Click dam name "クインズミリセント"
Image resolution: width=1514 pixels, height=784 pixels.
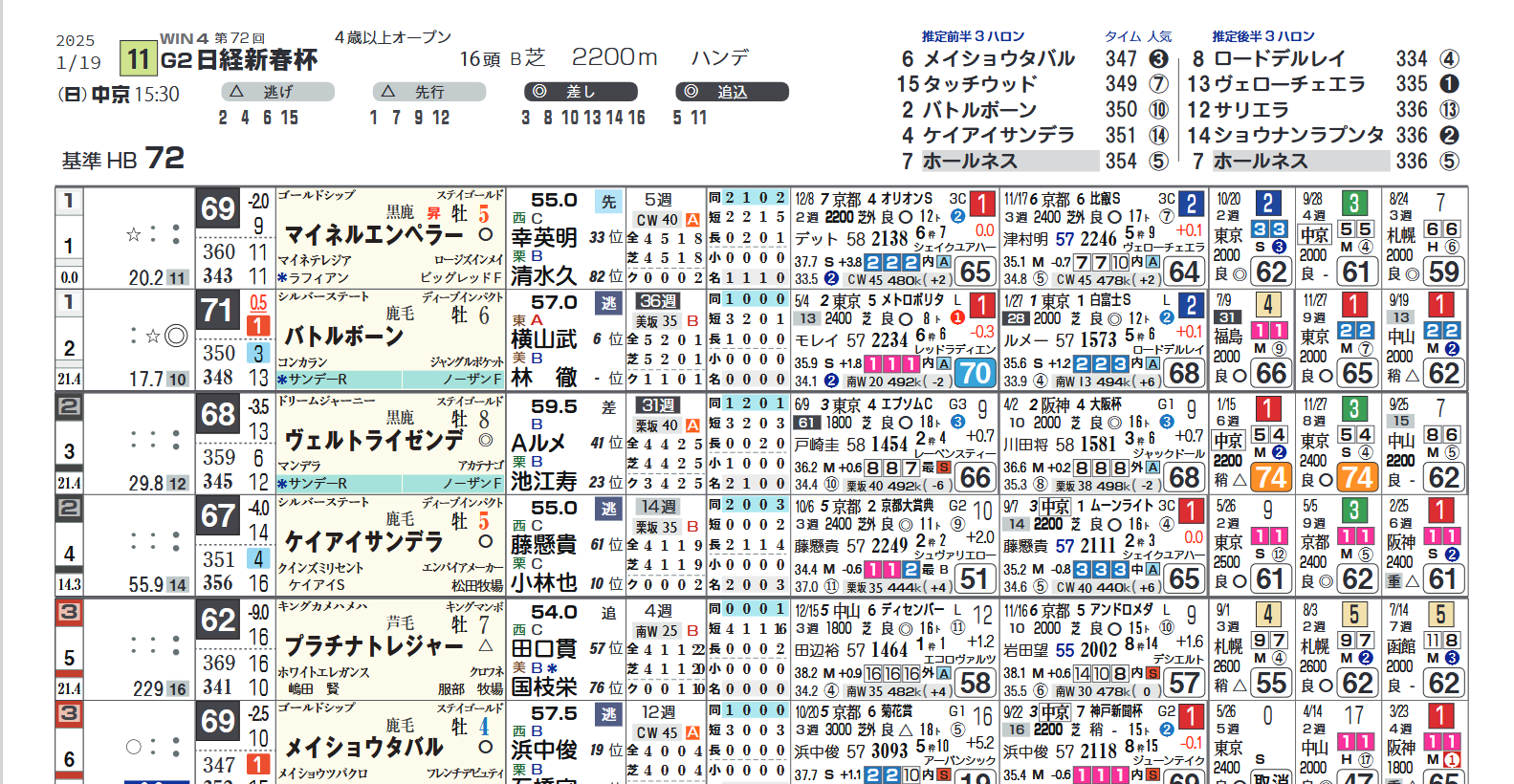point(320,568)
